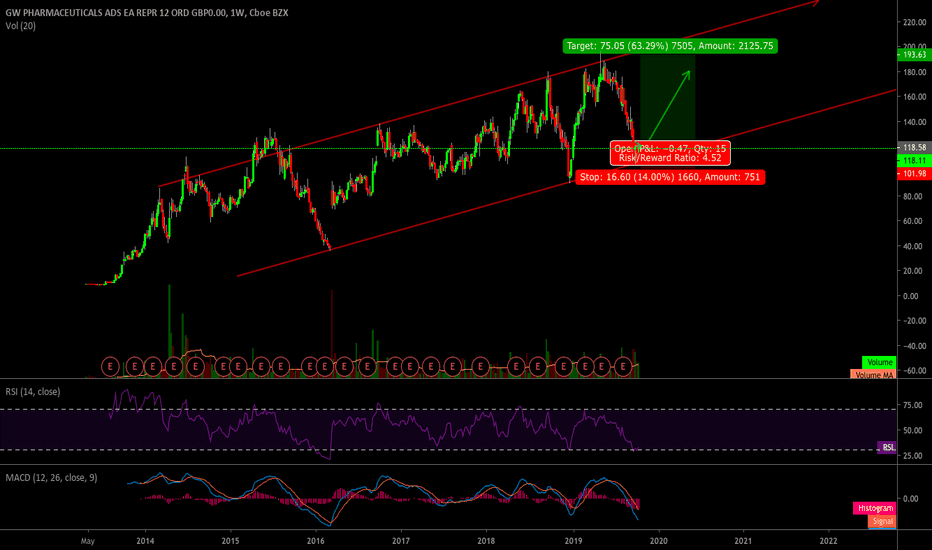Select the green projection arrow drawing

click(x=669, y=105)
